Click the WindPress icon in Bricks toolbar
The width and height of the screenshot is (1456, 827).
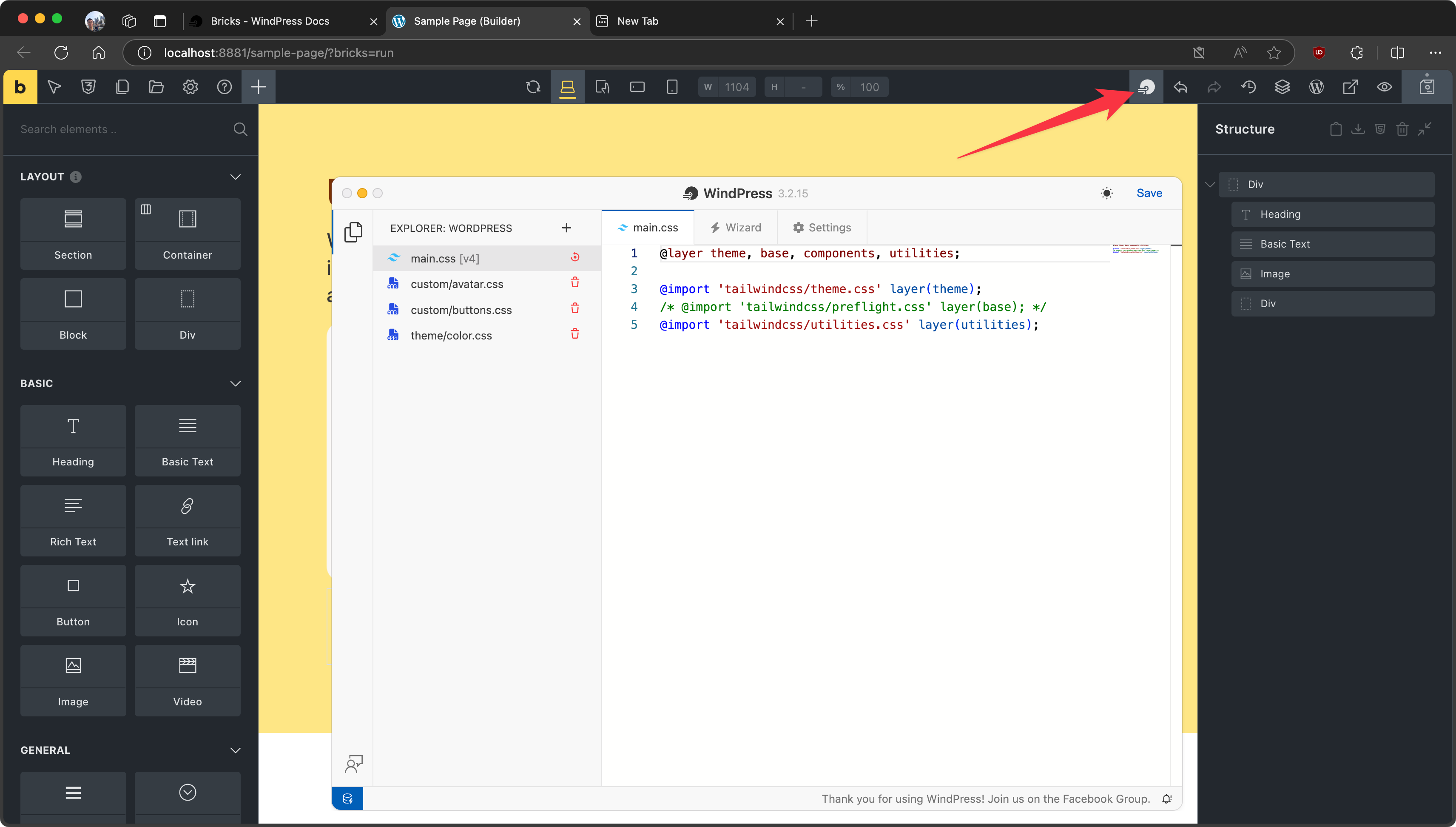(x=1146, y=87)
